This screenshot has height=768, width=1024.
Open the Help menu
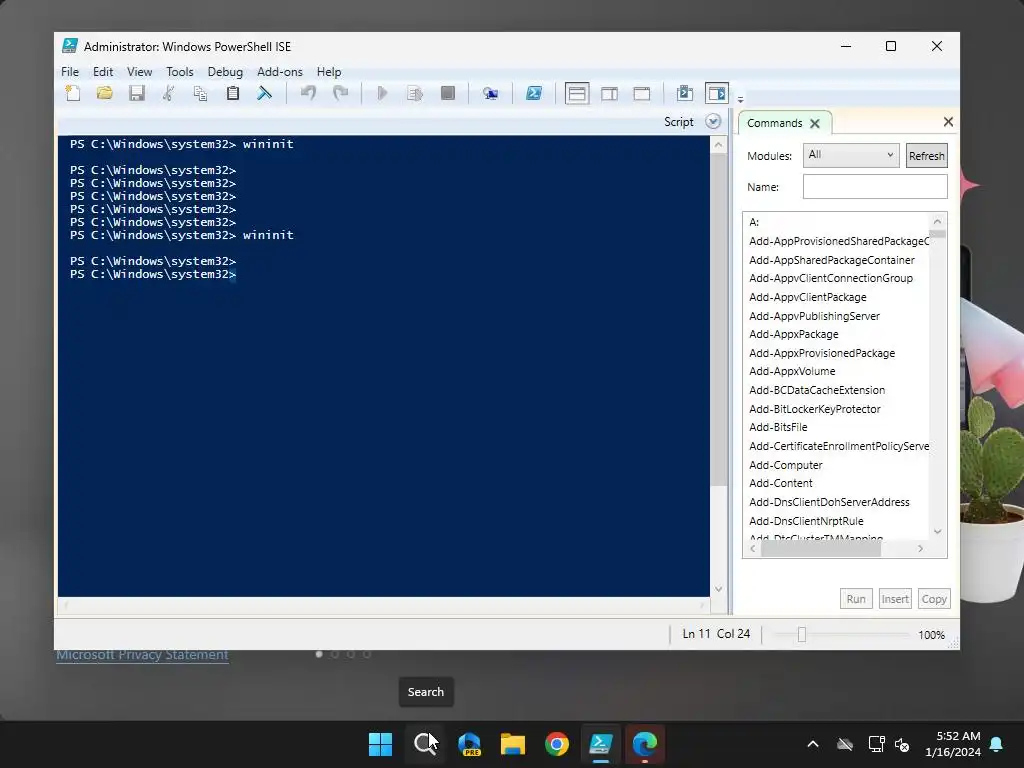(x=329, y=72)
